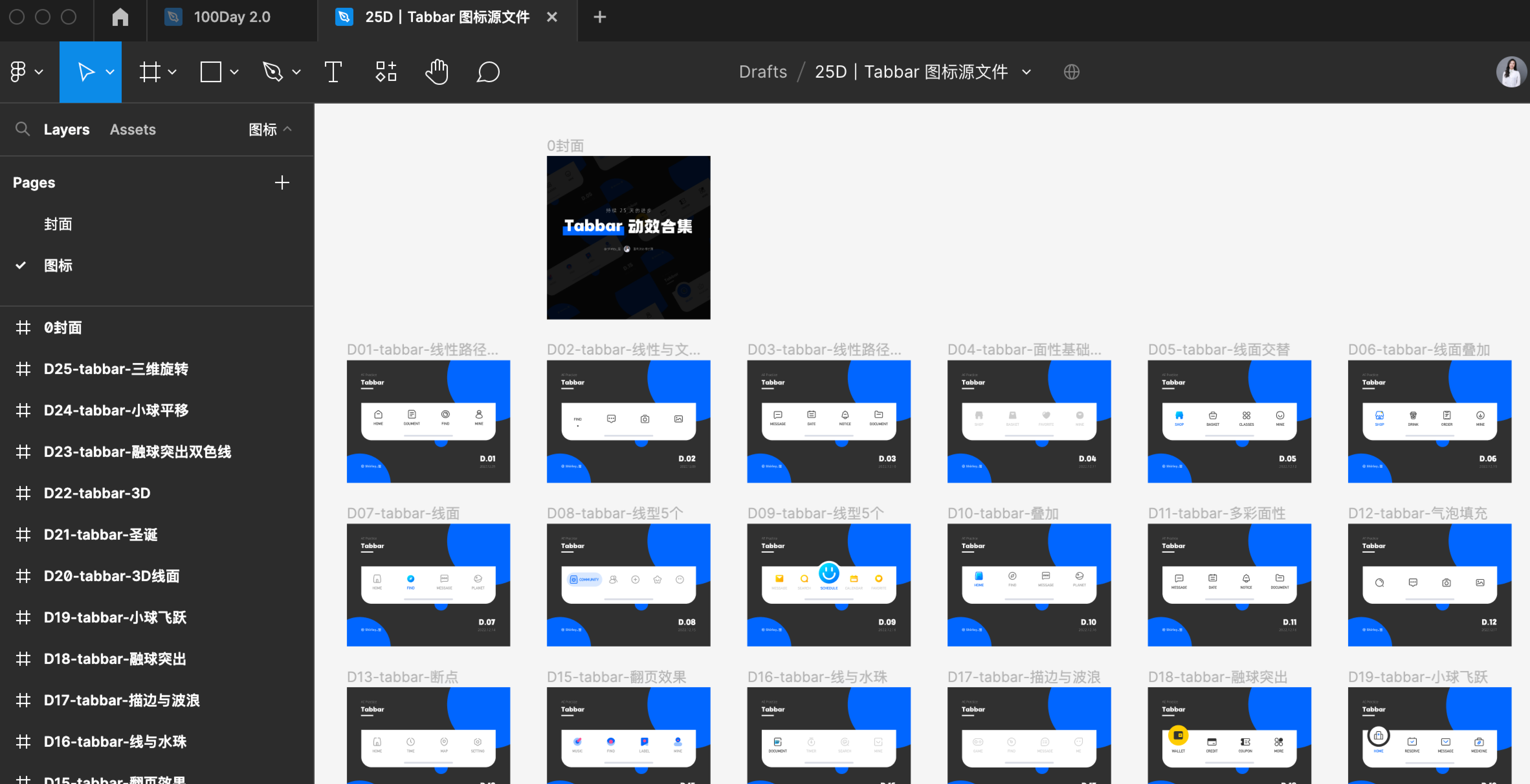
Task: Select the D.06 tabbar frame thumbnail
Action: [x=1430, y=422]
